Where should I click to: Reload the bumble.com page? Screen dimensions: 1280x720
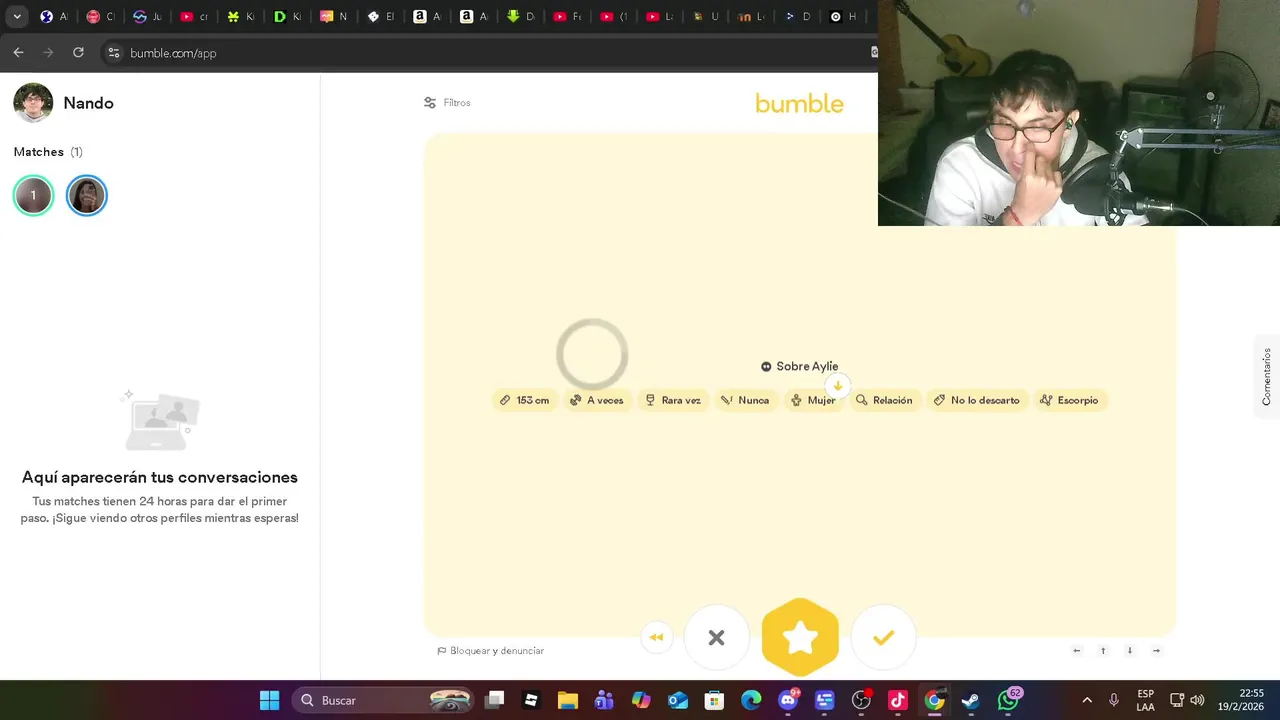point(78,53)
